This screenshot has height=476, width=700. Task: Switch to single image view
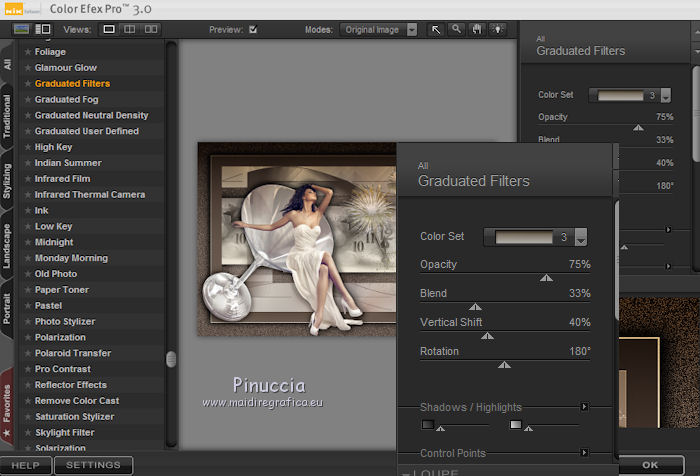click(109, 30)
